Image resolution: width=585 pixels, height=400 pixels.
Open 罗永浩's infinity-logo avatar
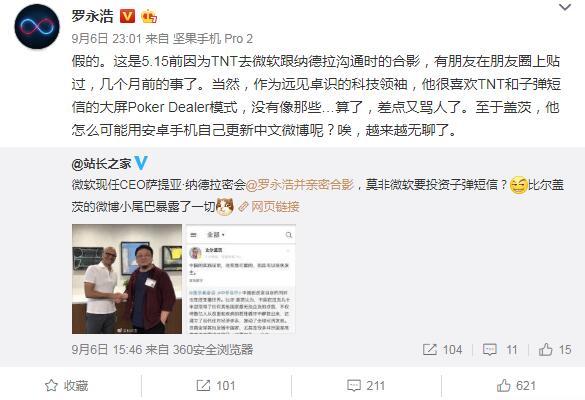tap(37, 26)
